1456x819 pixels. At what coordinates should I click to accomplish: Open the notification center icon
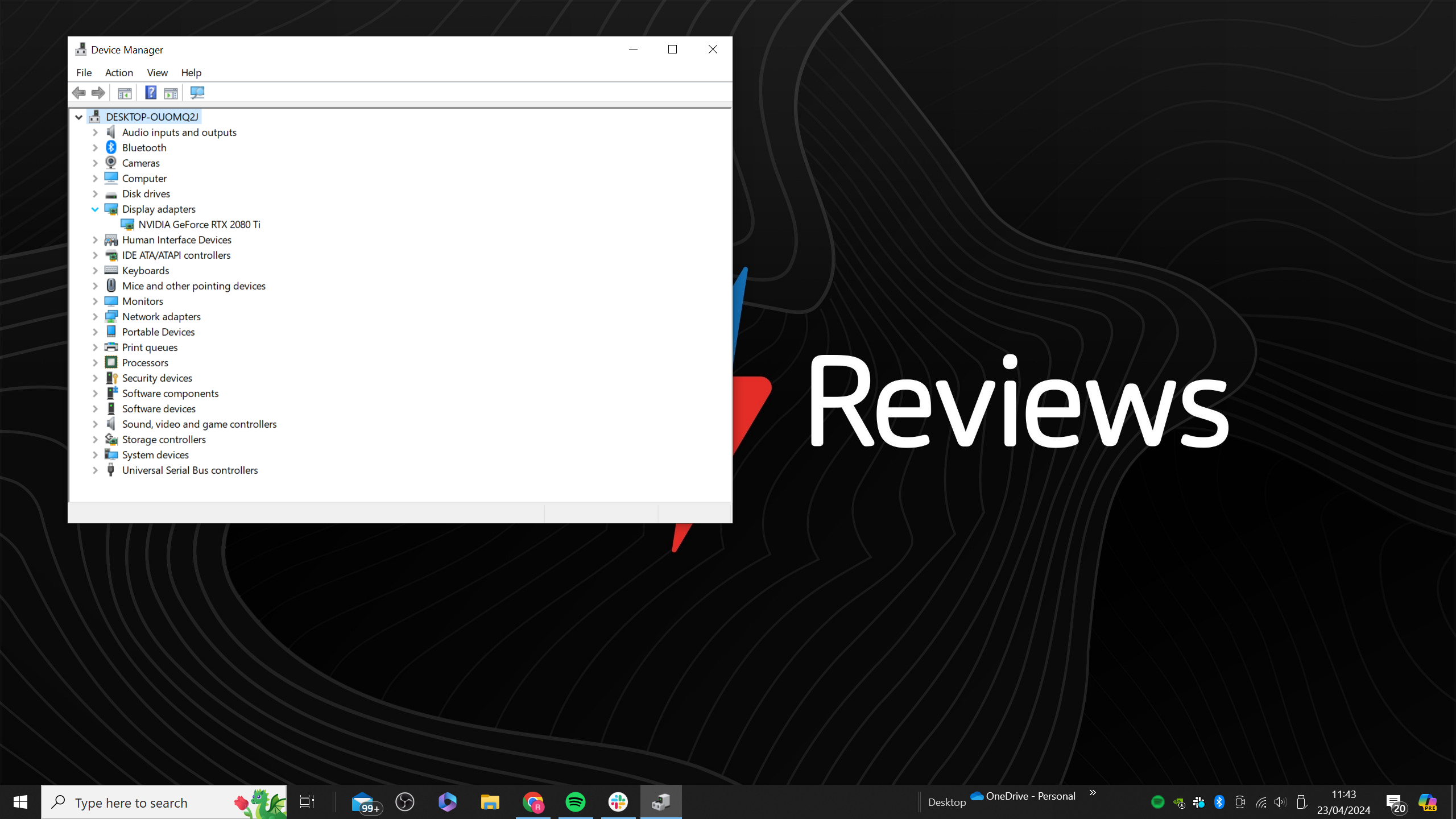point(1396,803)
